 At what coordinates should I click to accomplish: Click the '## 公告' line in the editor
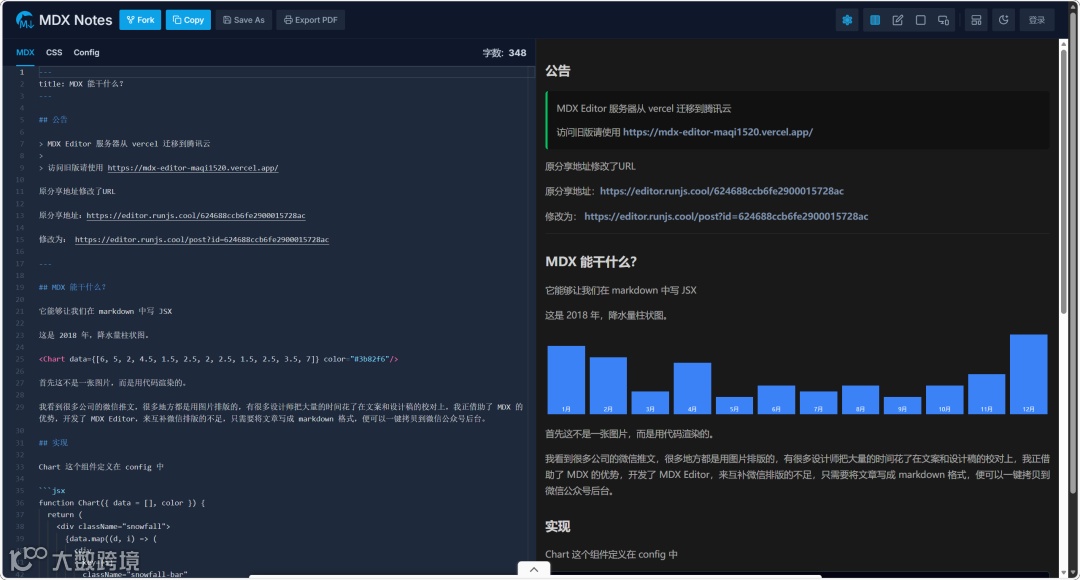tap(53, 119)
